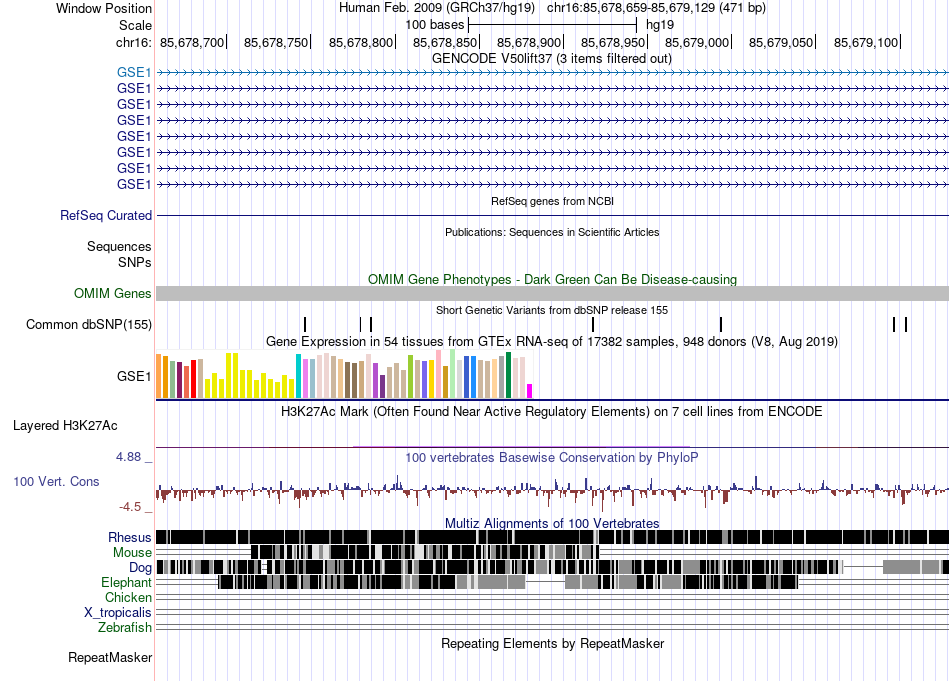Click the '100 Vert. Cons' track label
The height and width of the screenshot is (681, 950).
(56, 482)
